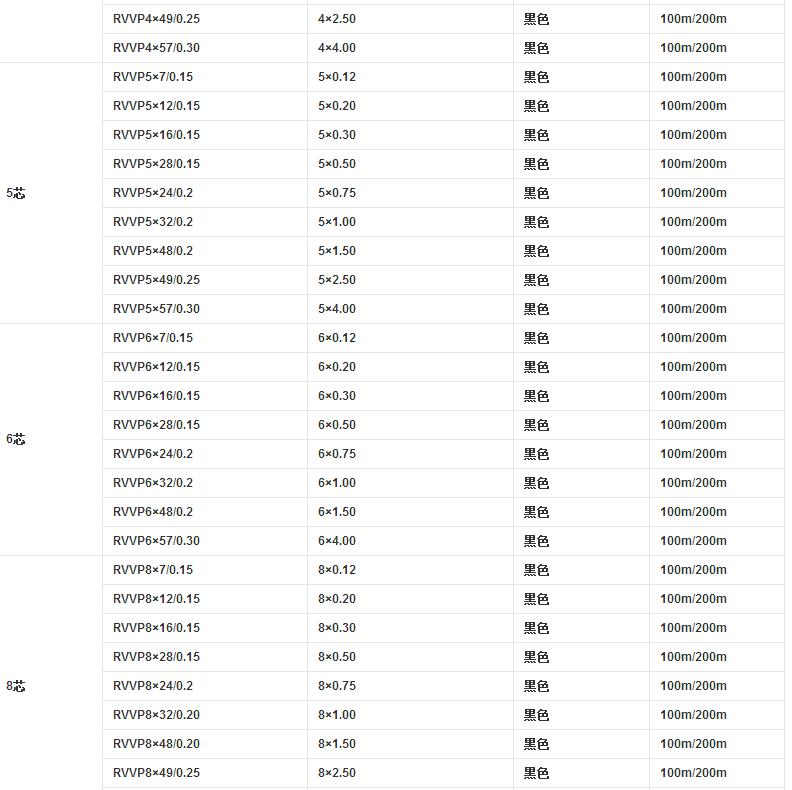Click 黑色 color cell in RVVP5×32/0.2 row
Screen dimensions: 792x790
[x=536, y=222]
